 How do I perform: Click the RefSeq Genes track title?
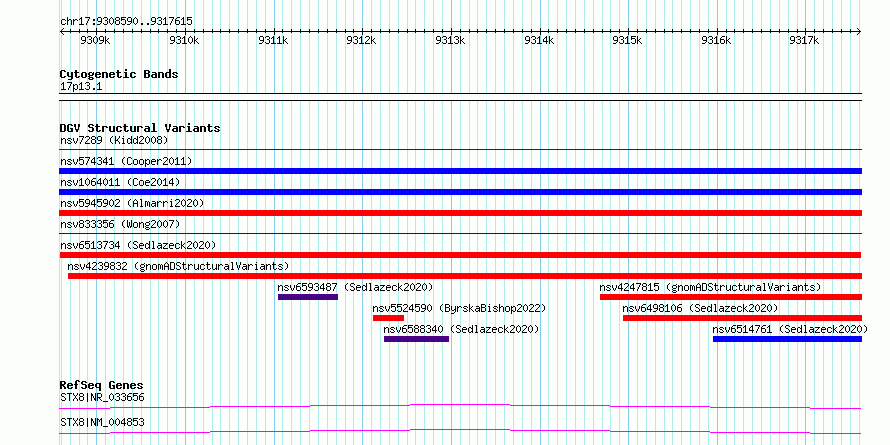pos(101,385)
